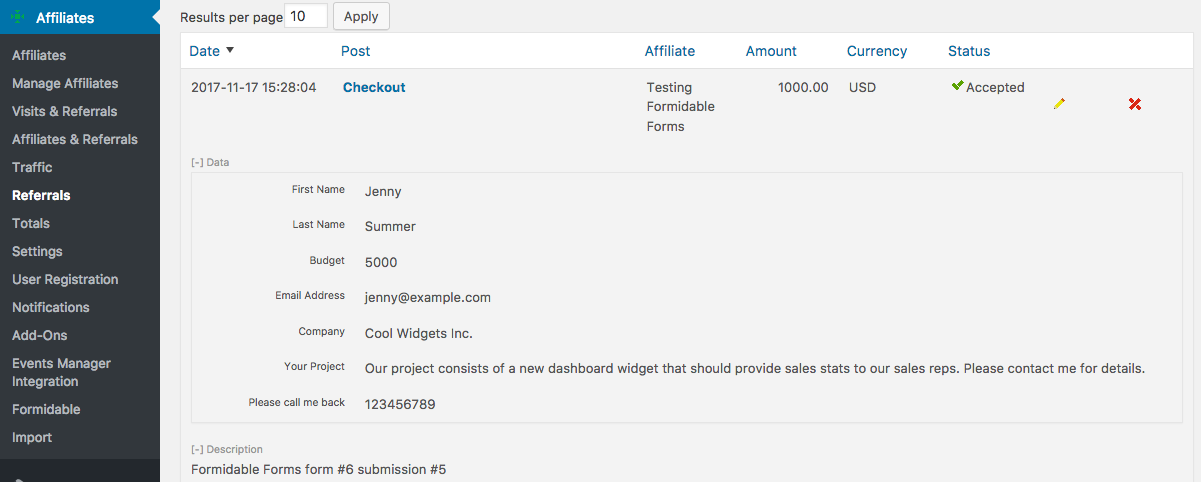Open Manage Affiliates in sidebar
Image resolution: width=1201 pixels, height=482 pixels.
coord(65,83)
